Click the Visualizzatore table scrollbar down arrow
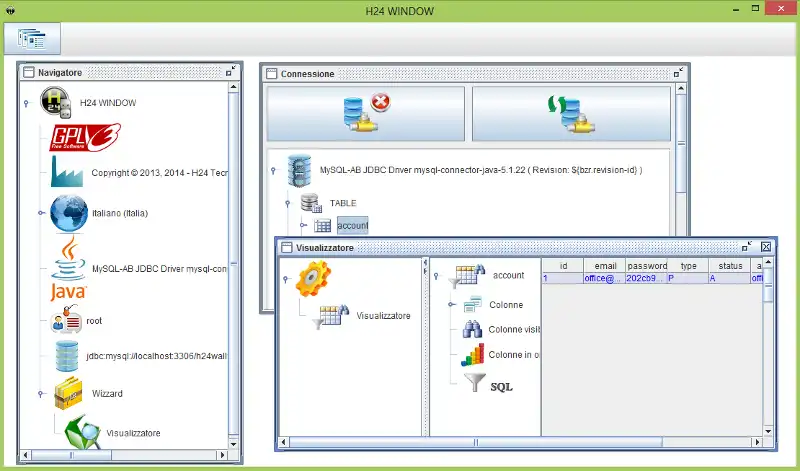This screenshot has height=471, width=800. coord(768,431)
